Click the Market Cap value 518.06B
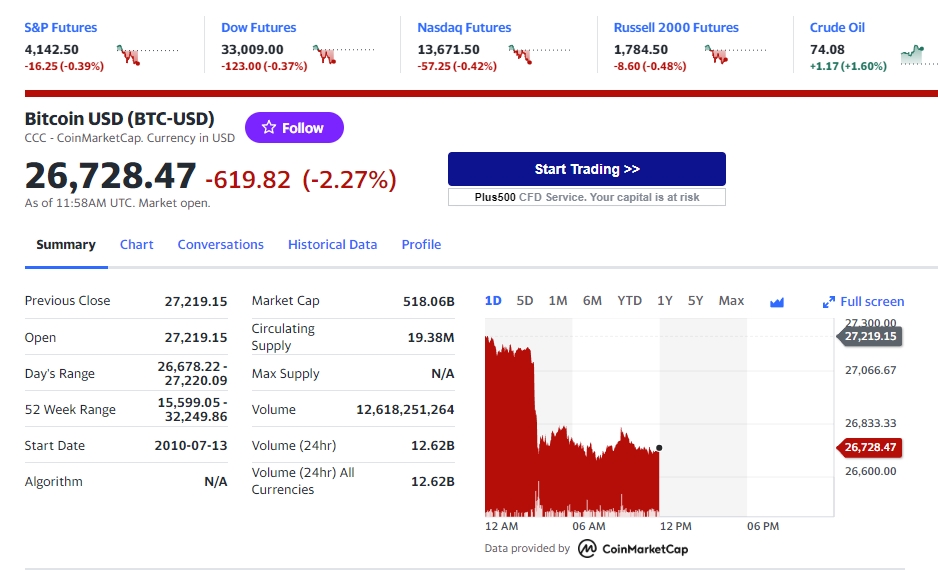The width and height of the screenshot is (938, 570). point(428,301)
